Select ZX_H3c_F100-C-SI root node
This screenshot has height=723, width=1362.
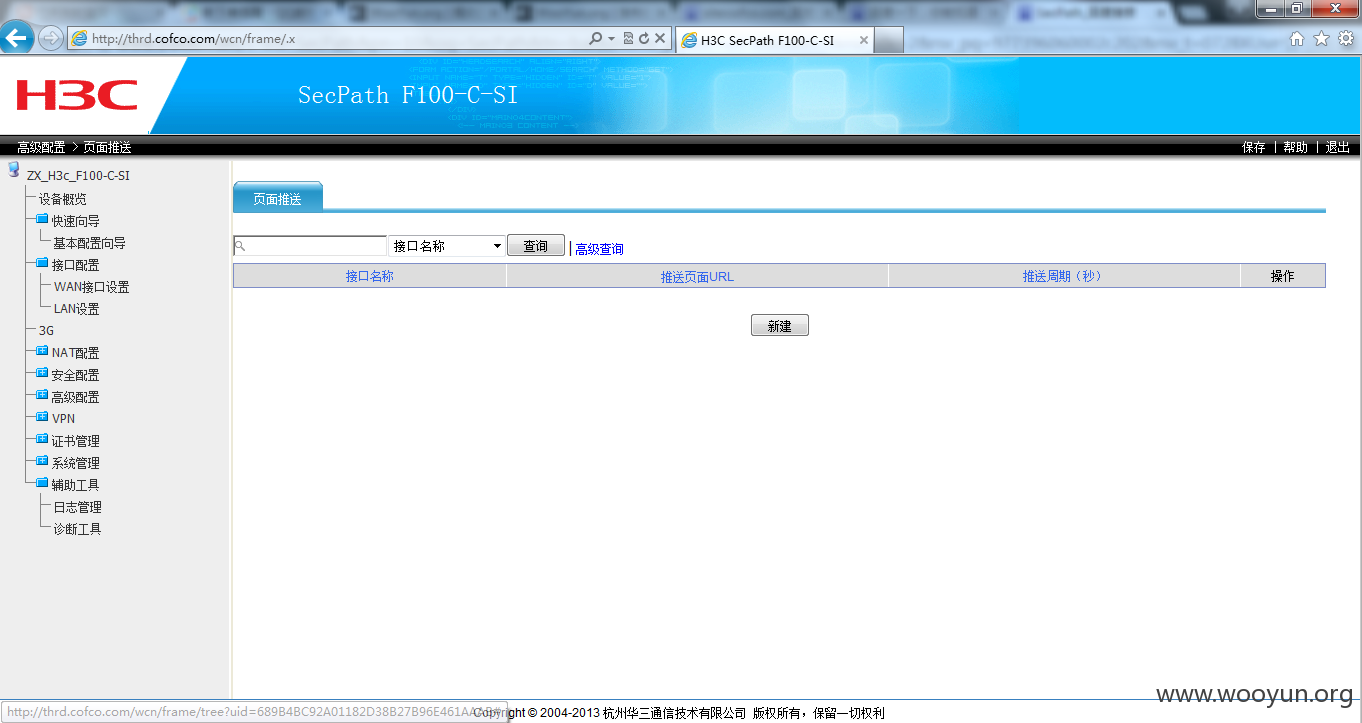pos(78,176)
